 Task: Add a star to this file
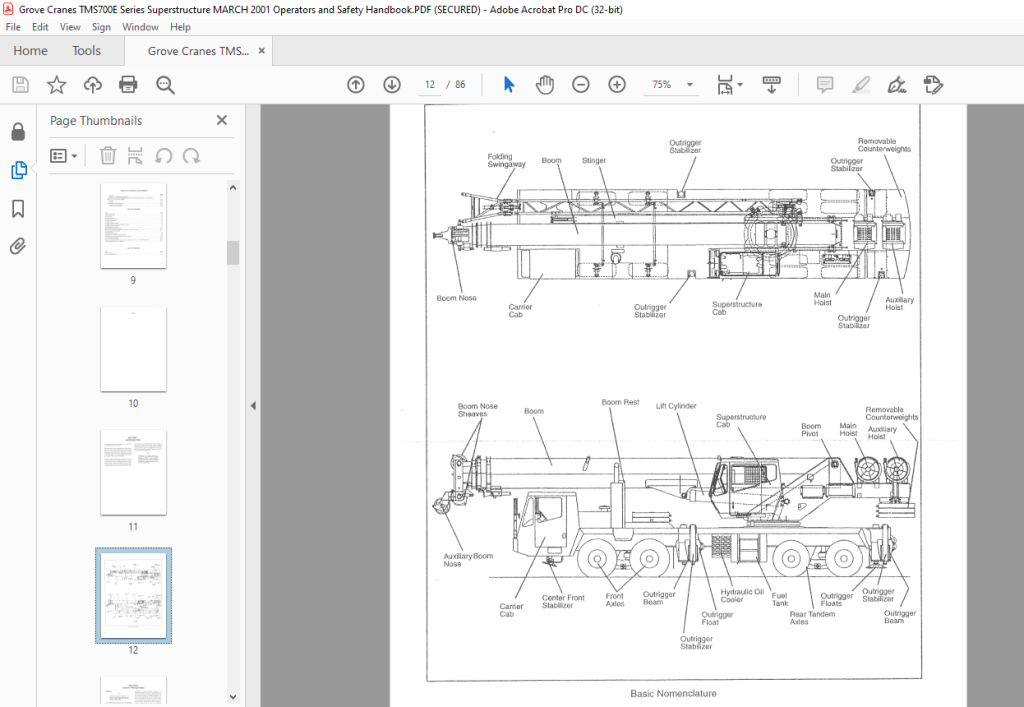pos(57,84)
